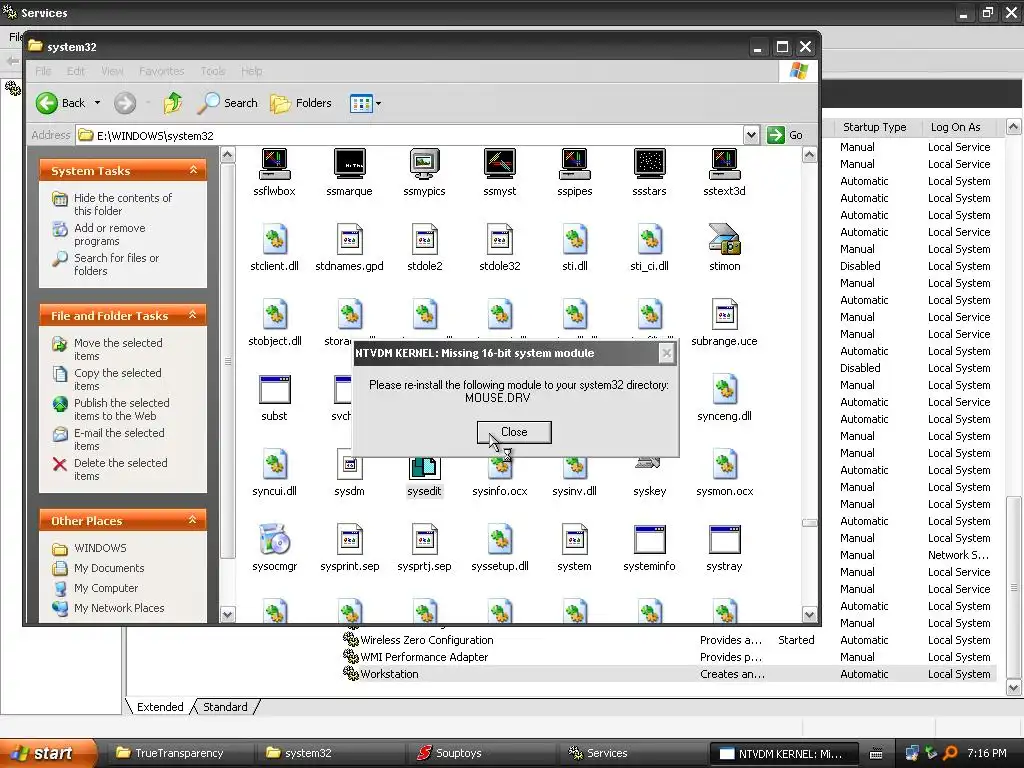Switch to Extended tab in Services
This screenshot has height=768, width=1024.
(x=159, y=707)
